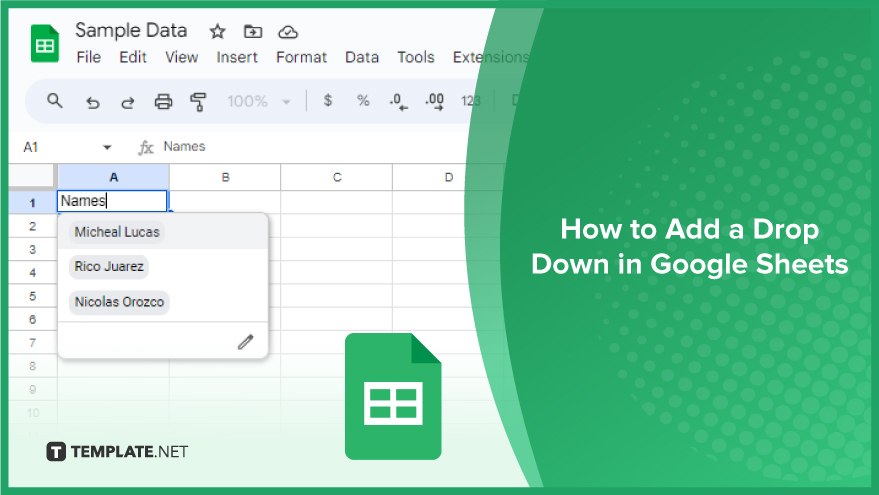Edit dropdown rules with pencil icon
Viewport: 879px width, 495px height.
[x=246, y=341]
